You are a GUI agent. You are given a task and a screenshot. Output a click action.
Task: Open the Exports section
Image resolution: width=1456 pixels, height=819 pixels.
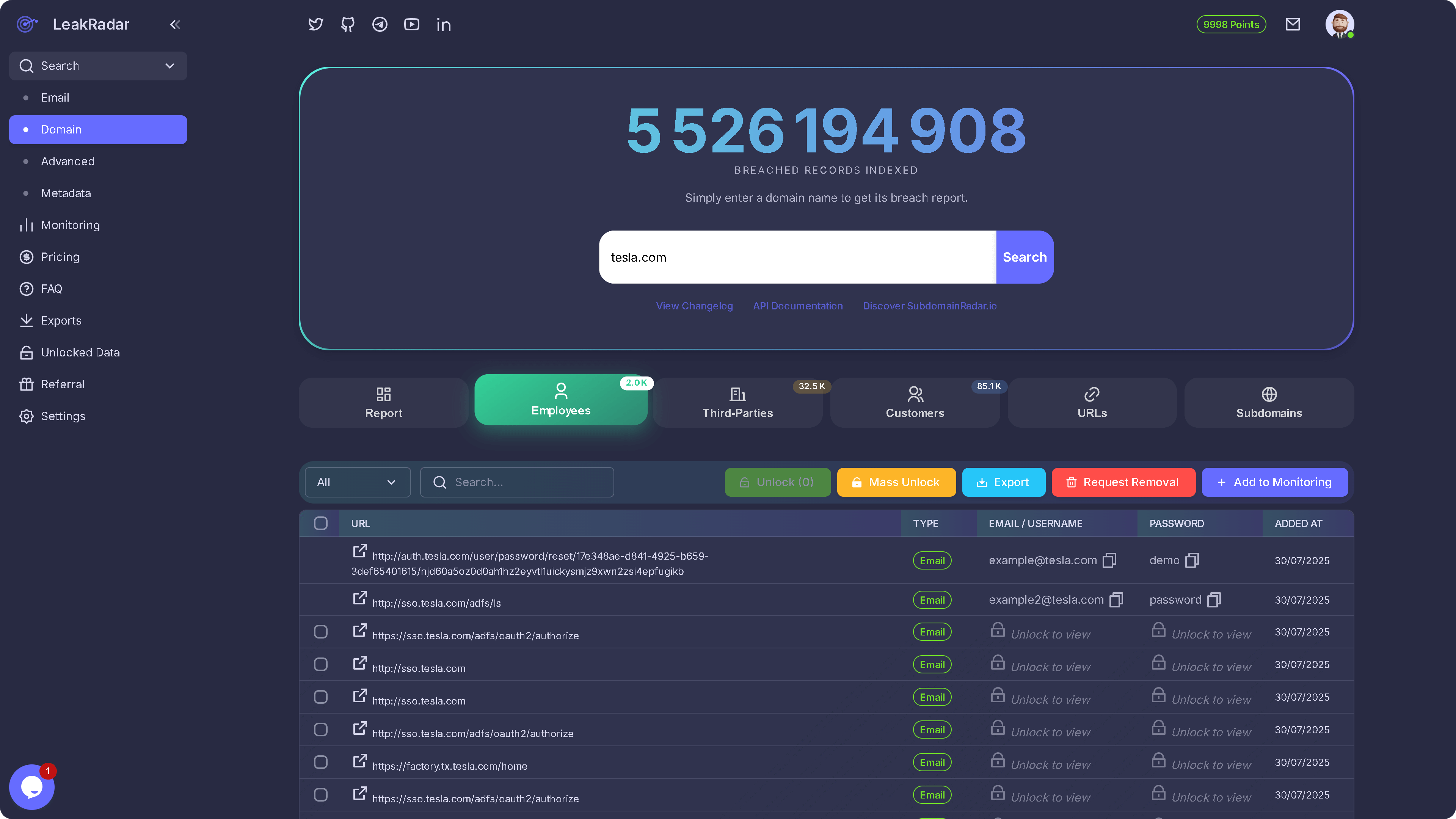click(x=98, y=320)
